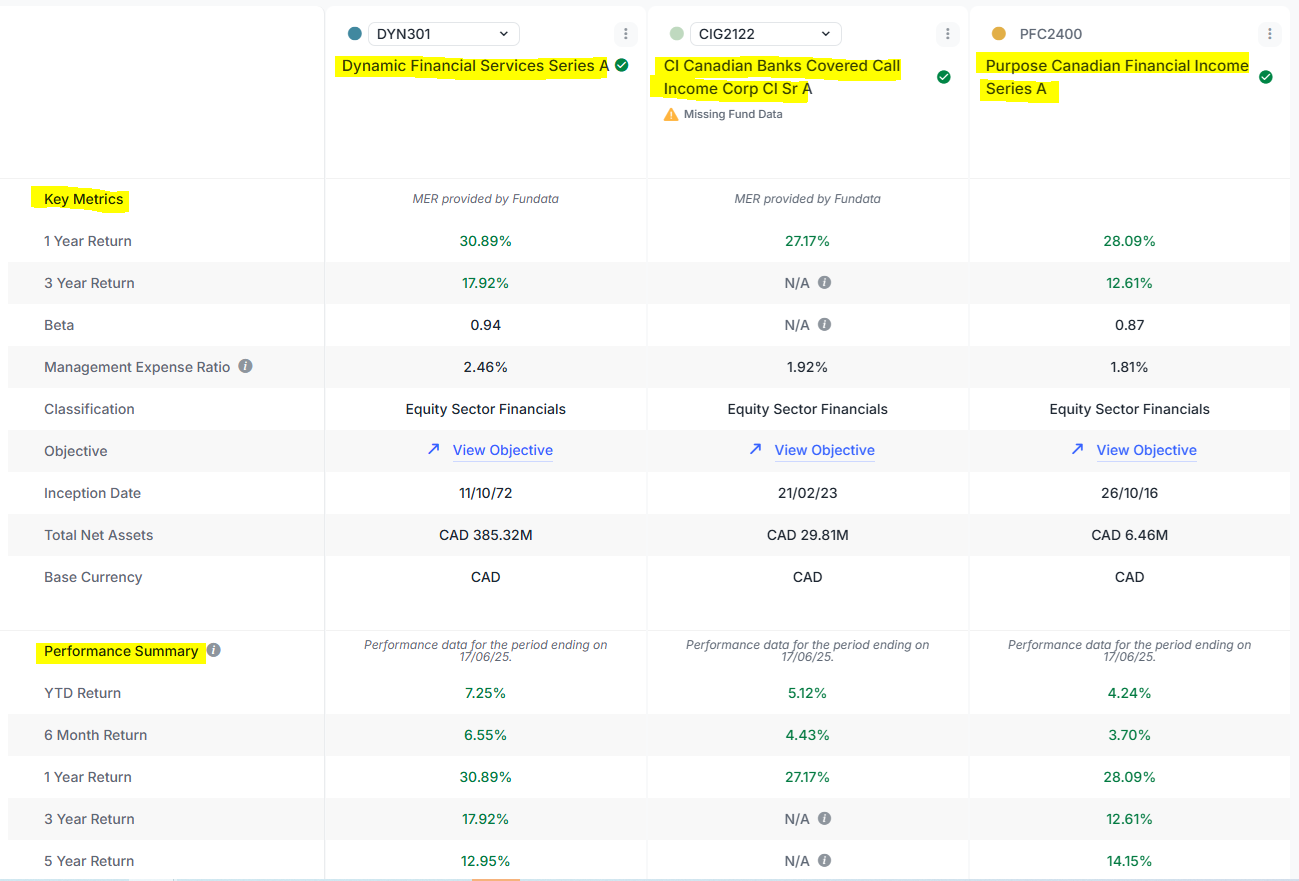Click the Key Metrics section heading
Image resolution: width=1299 pixels, height=881 pixels.
pyautogui.click(x=84, y=199)
